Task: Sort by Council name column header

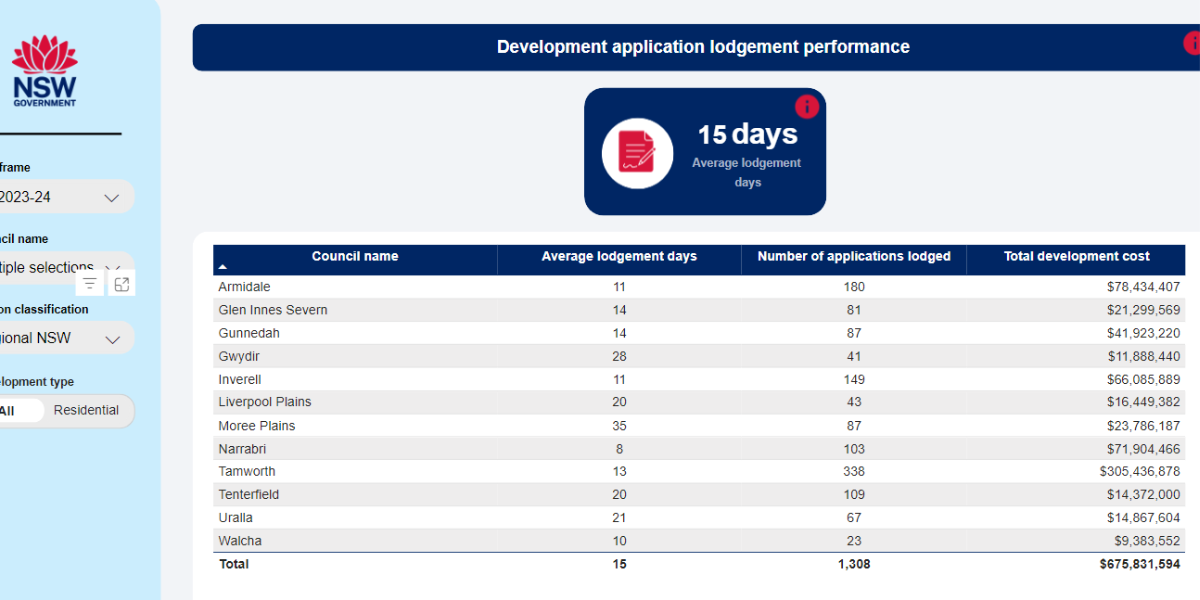Action: [x=355, y=257]
